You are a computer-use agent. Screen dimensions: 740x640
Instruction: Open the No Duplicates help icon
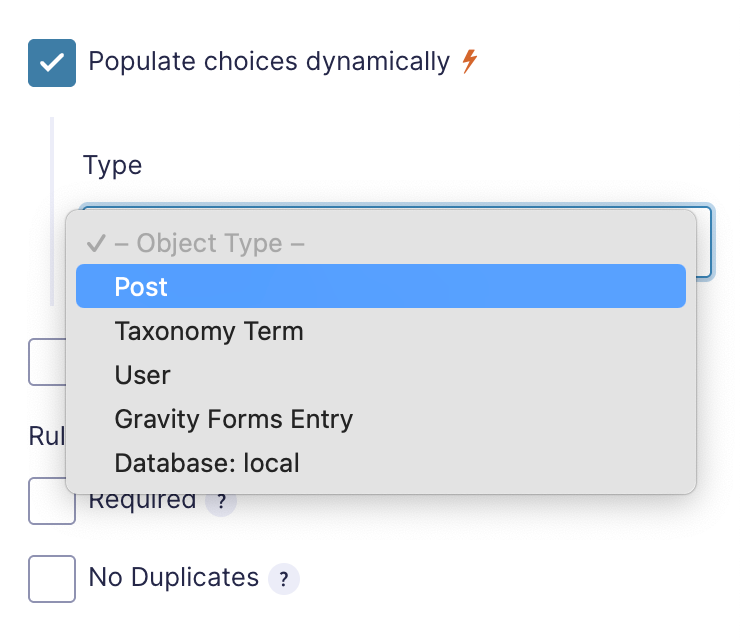[x=284, y=579]
